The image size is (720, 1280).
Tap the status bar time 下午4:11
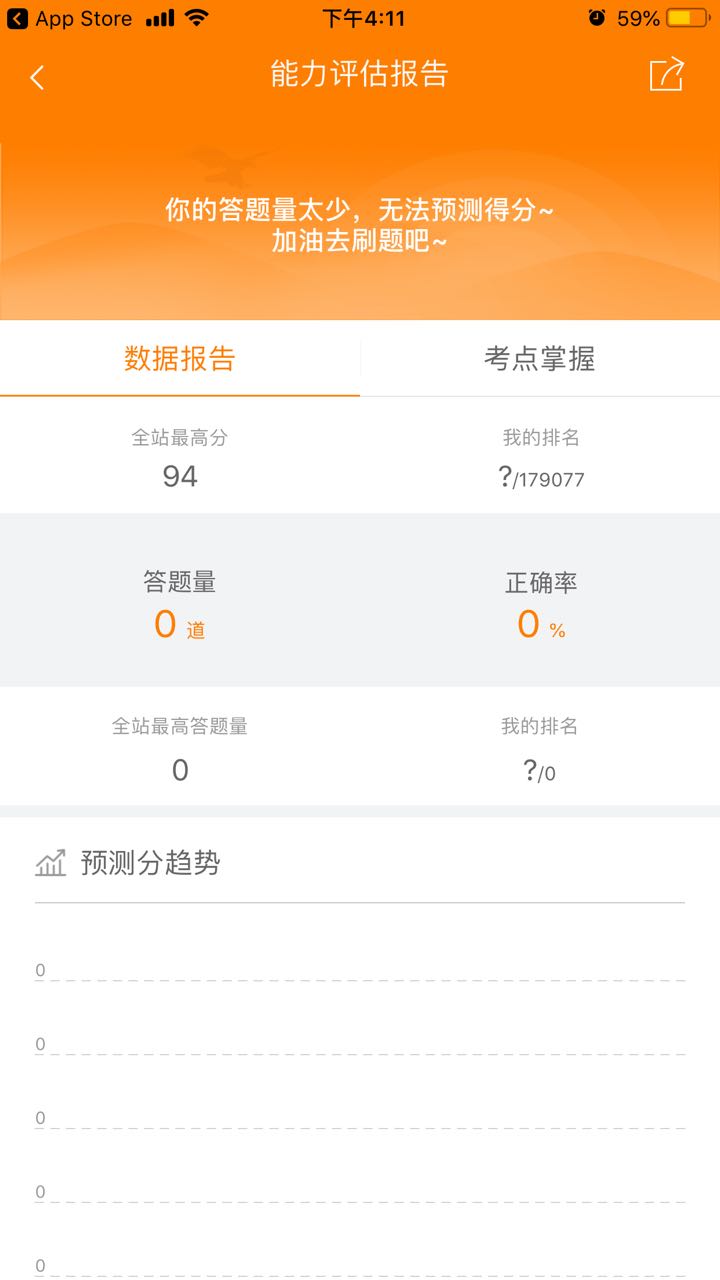363,18
